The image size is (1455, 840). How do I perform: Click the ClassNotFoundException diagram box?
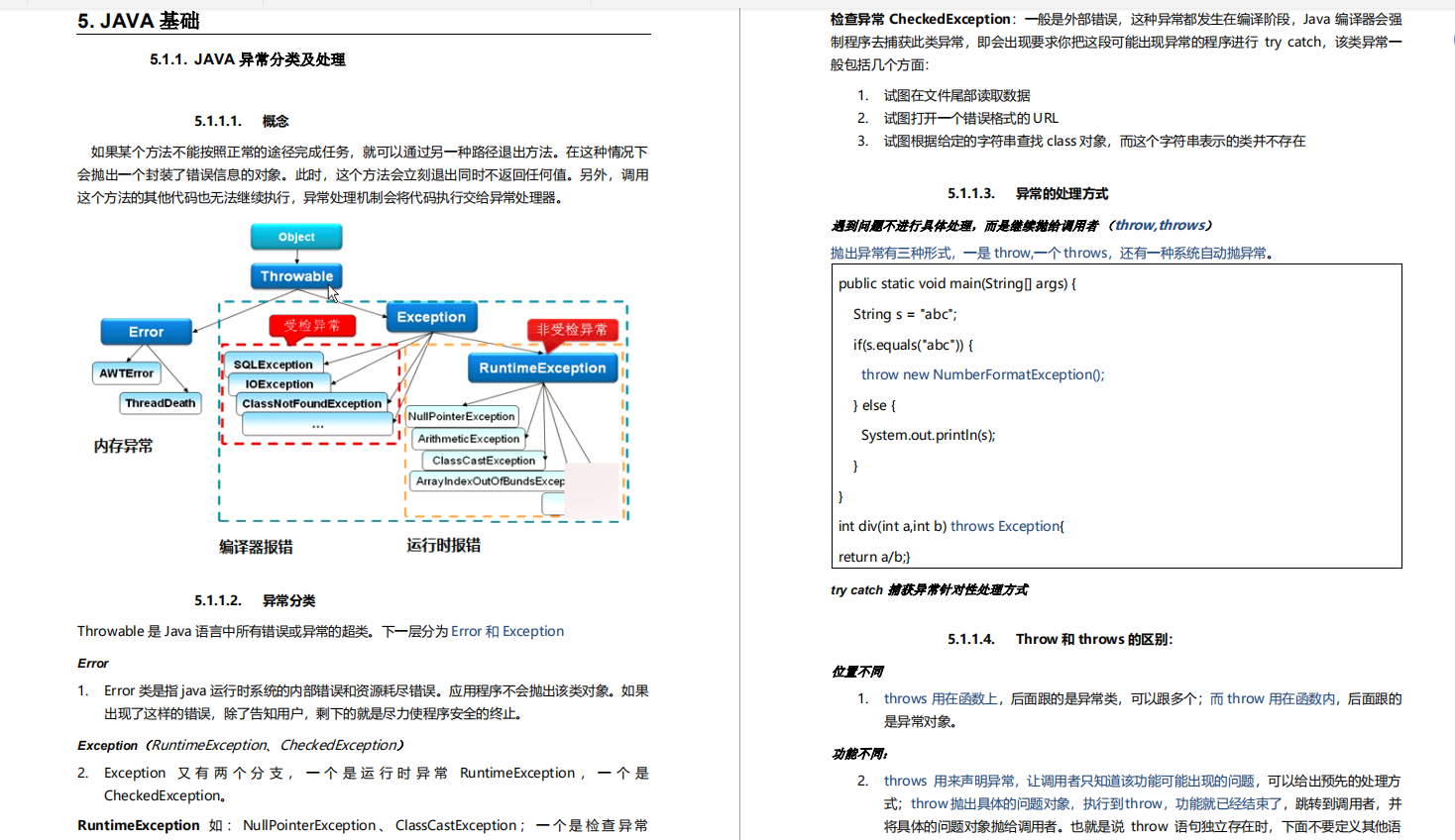pos(312,403)
